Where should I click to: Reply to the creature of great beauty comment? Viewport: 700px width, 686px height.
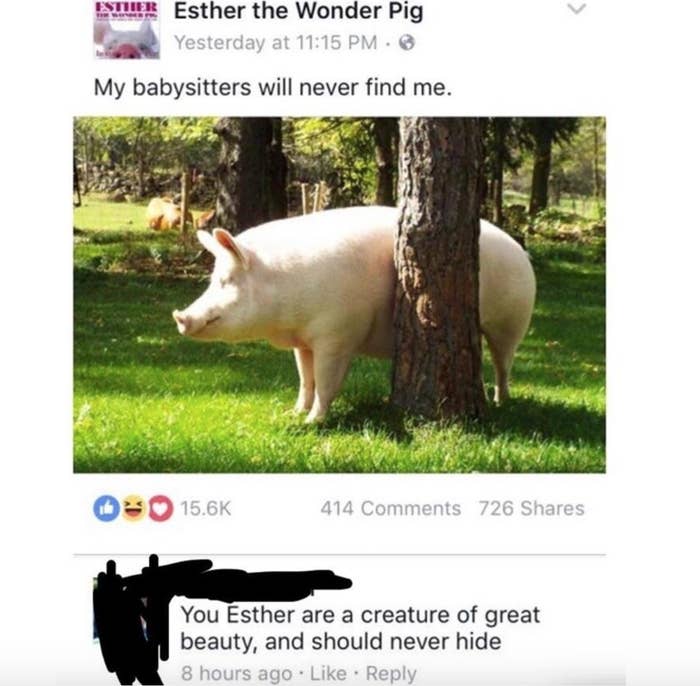391,674
